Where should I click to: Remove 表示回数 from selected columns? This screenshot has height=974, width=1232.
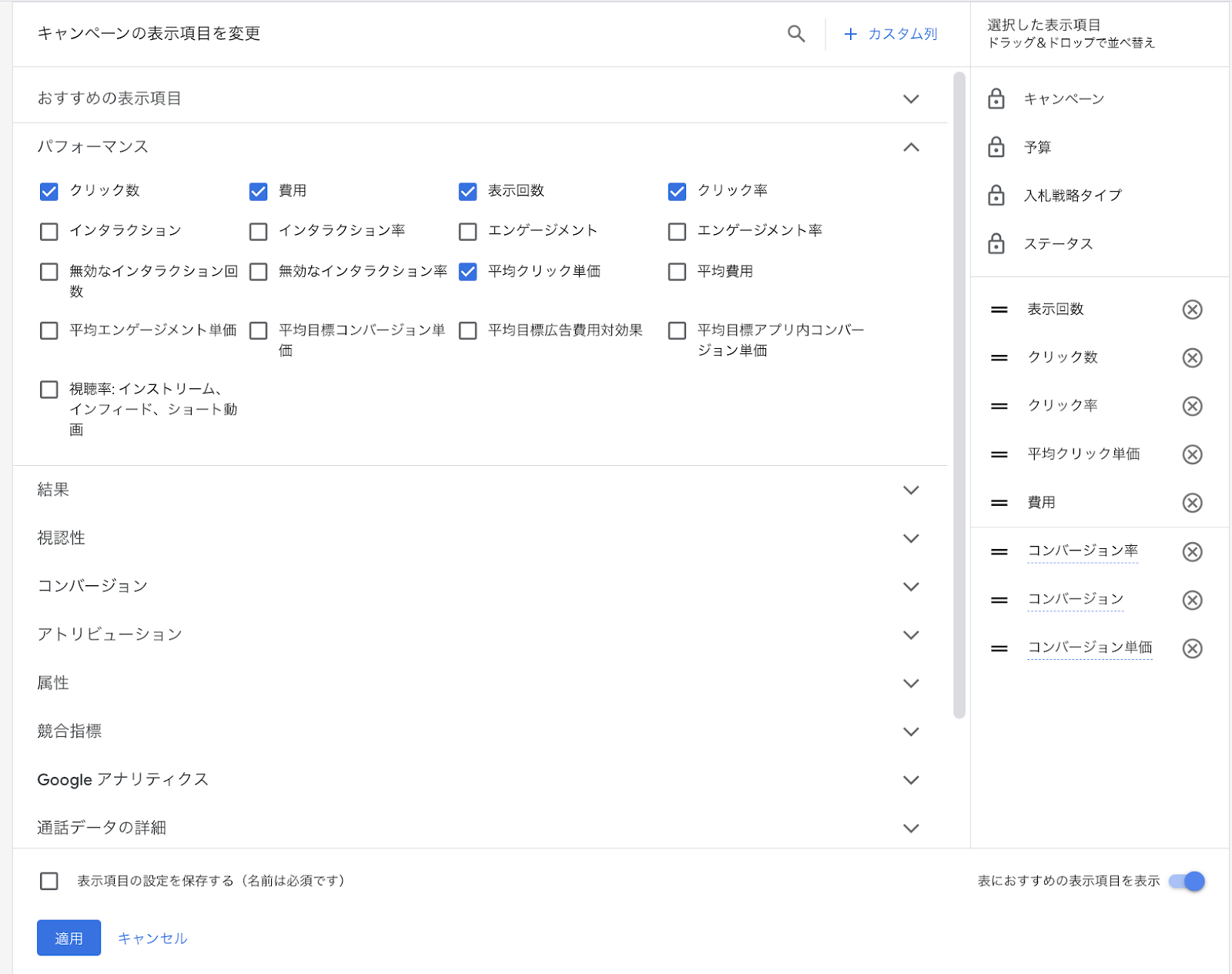tap(1192, 310)
